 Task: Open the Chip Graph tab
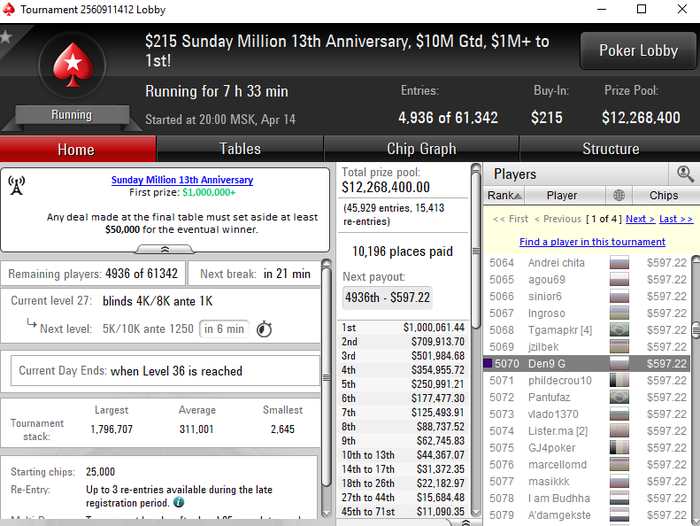(421, 149)
